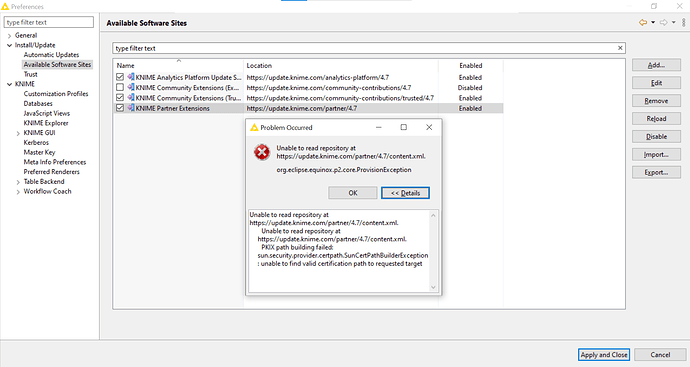Click the Community Extensions (Tru...) site icon
690x367 pixels.
pyautogui.click(x=131, y=98)
